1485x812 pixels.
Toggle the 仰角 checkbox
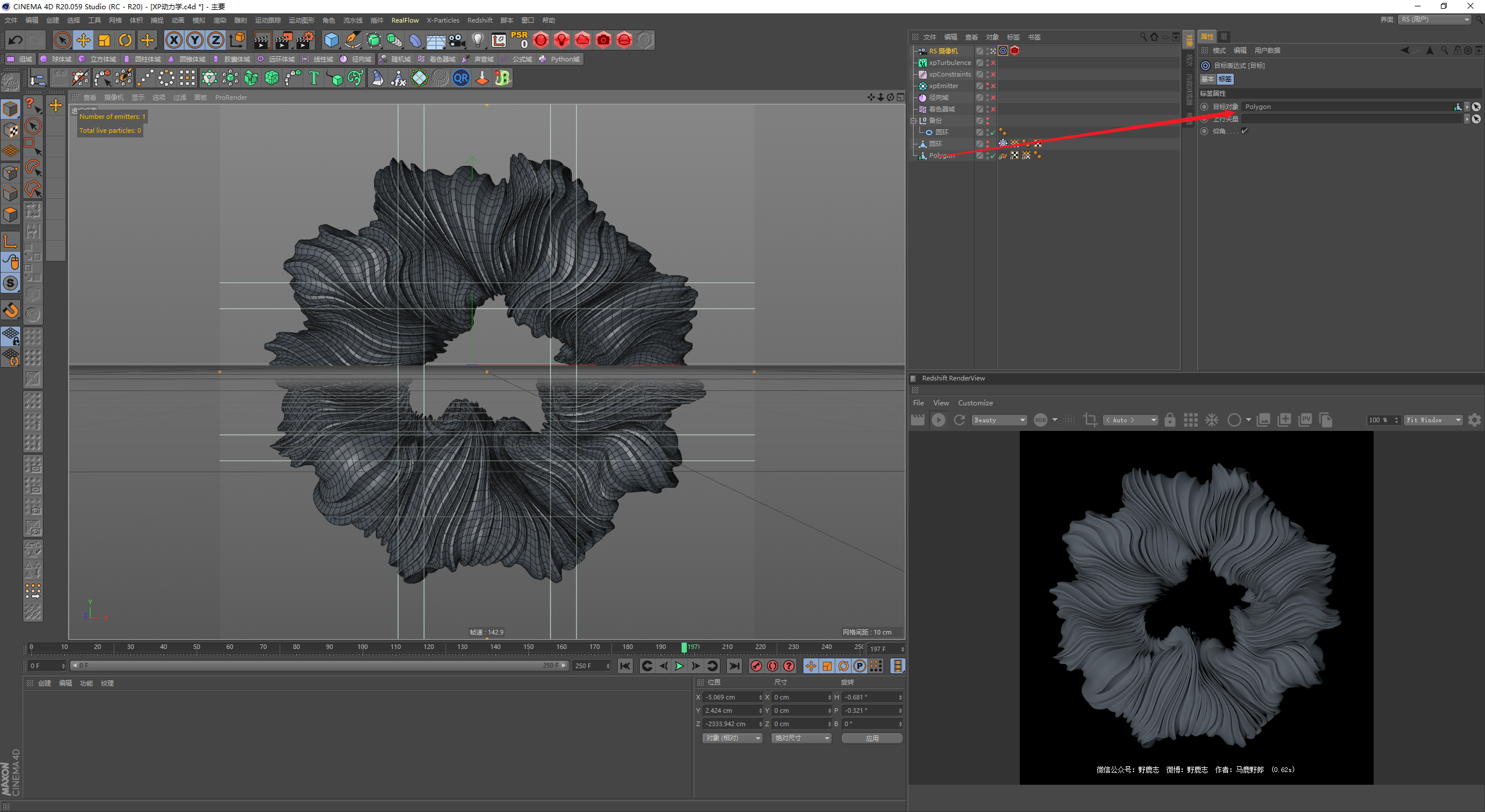[x=1244, y=131]
